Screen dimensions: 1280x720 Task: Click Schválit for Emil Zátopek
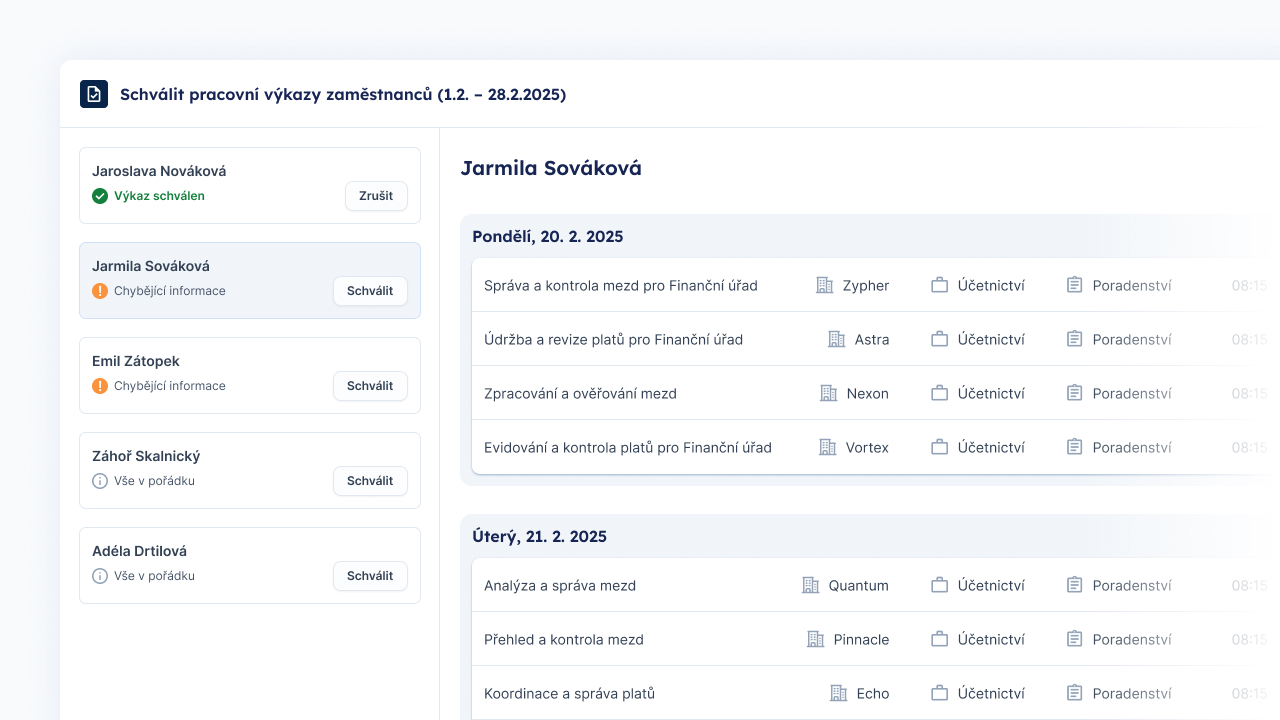coord(370,385)
